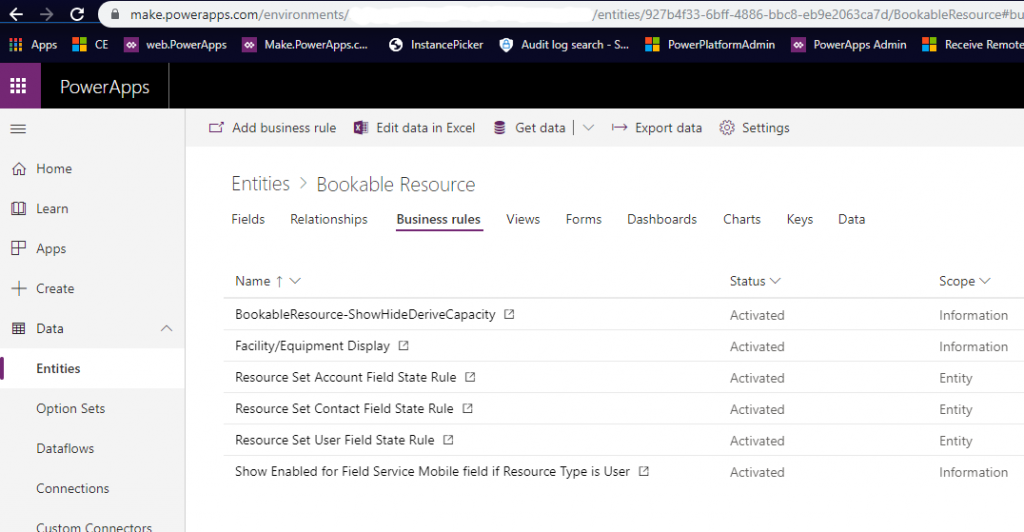
Task: Open Custom Connectors in the sidebar
Action: click(x=94, y=526)
